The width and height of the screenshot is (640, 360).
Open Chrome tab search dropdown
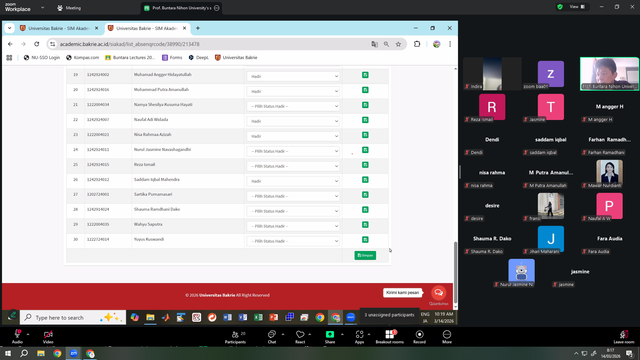click(x=9, y=28)
